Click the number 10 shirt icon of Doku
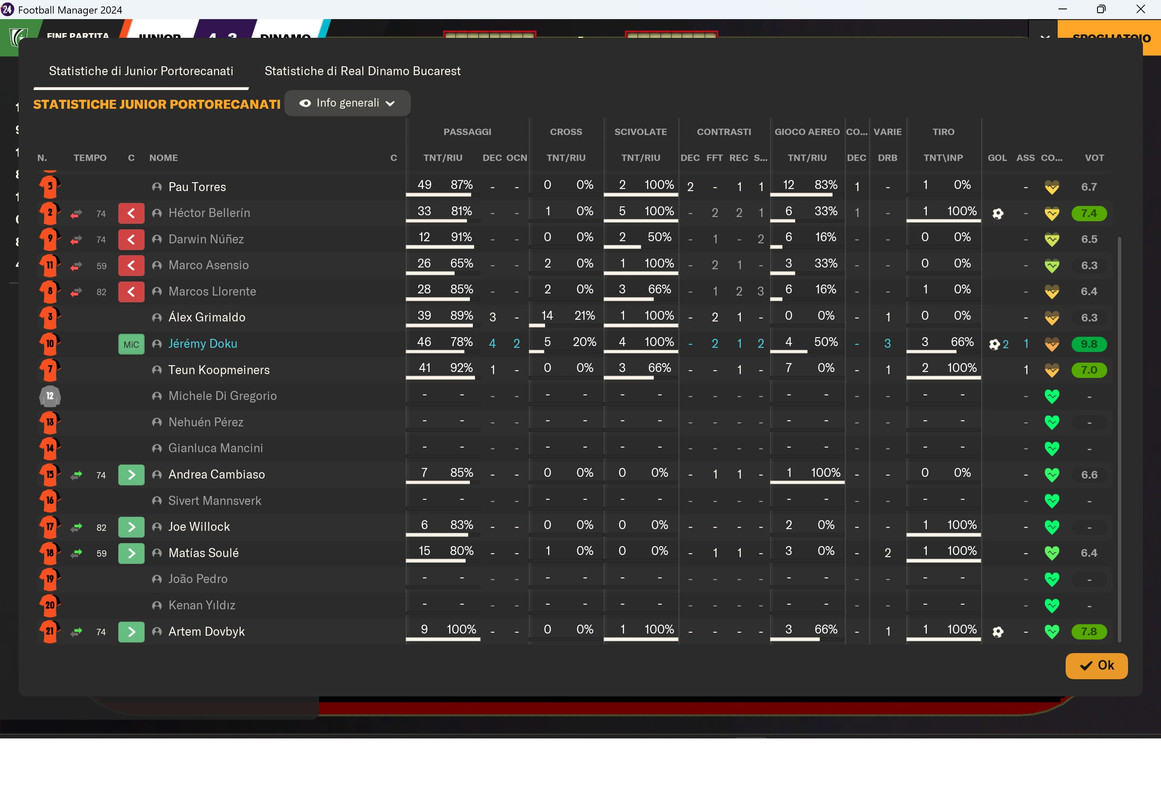This screenshot has height=800, width=1161. (x=50, y=344)
